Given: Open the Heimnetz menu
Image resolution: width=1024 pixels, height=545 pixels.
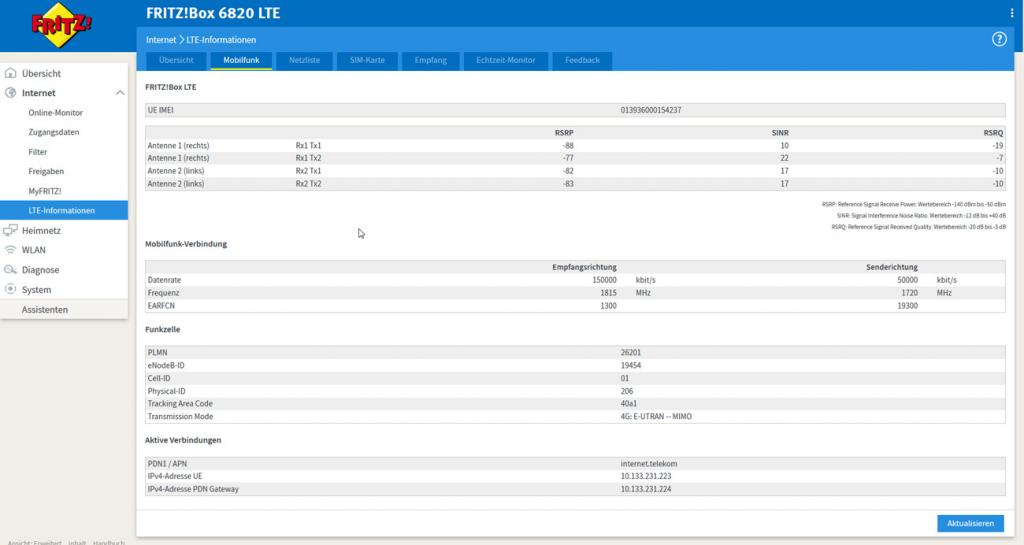Looking at the screenshot, I should [x=41, y=230].
